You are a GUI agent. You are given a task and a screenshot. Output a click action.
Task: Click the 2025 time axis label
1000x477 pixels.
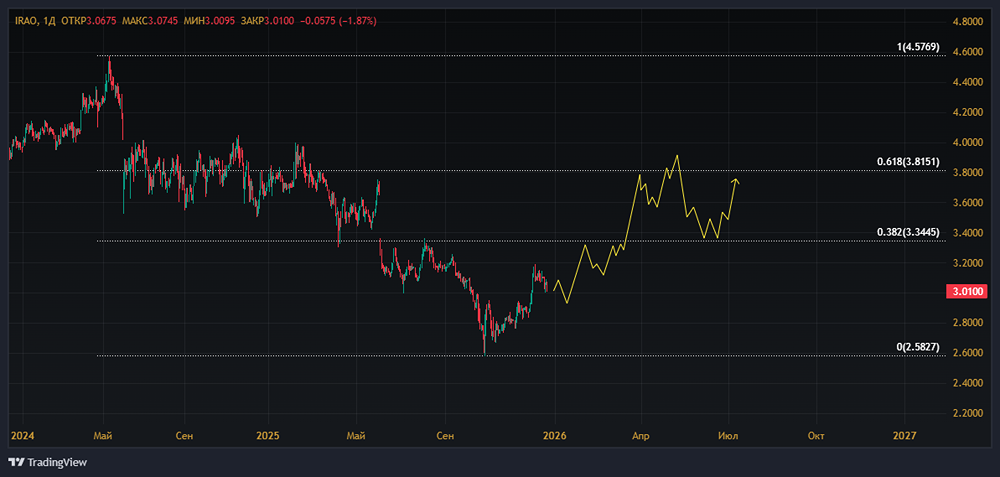click(267, 436)
